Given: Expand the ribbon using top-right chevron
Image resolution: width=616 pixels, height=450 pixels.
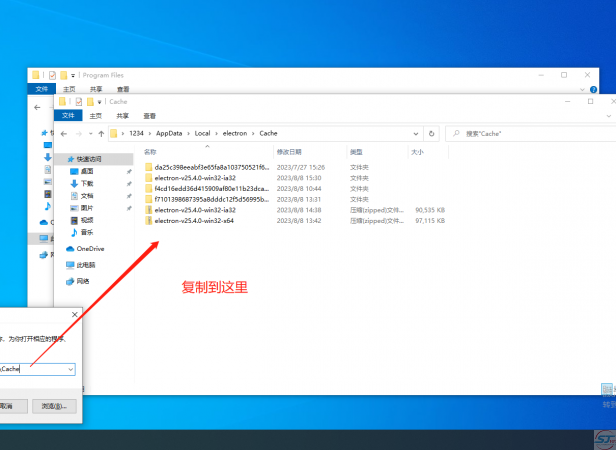Looking at the screenshot, I should (x=610, y=115).
